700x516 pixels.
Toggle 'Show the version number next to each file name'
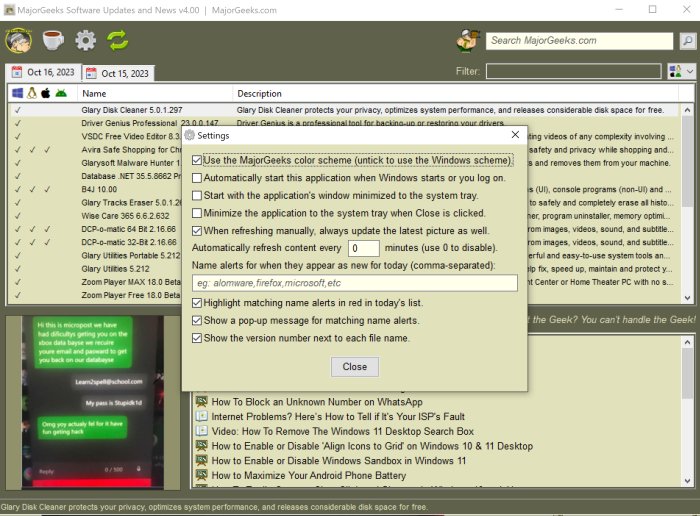(x=197, y=338)
